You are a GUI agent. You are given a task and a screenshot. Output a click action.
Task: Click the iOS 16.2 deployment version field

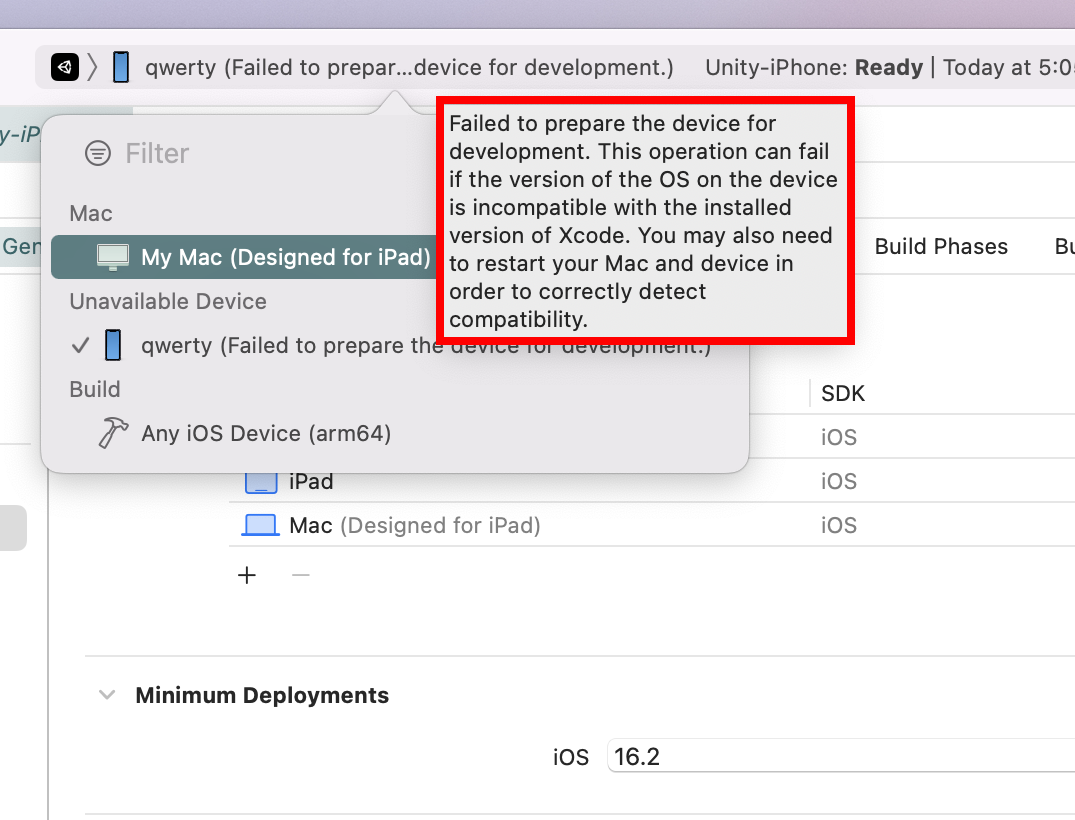tap(841, 756)
